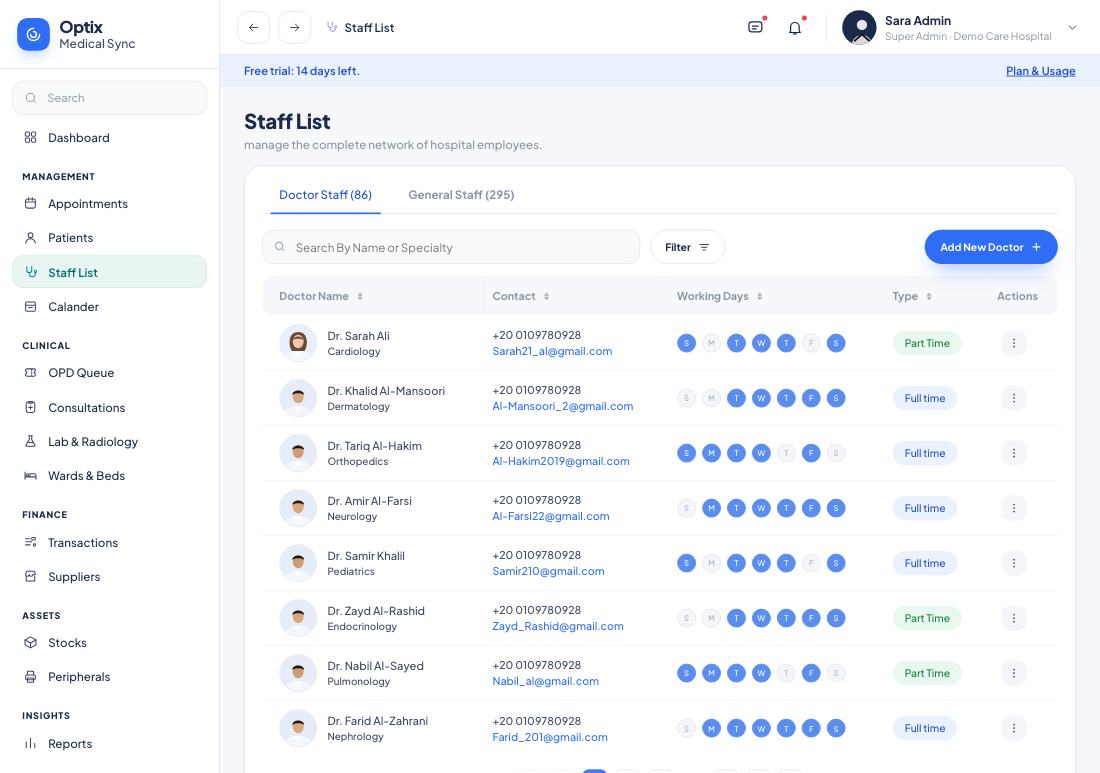Open actions menu for Dr. Zayd Al-Rashid
This screenshot has width=1100, height=773.
click(x=1014, y=618)
